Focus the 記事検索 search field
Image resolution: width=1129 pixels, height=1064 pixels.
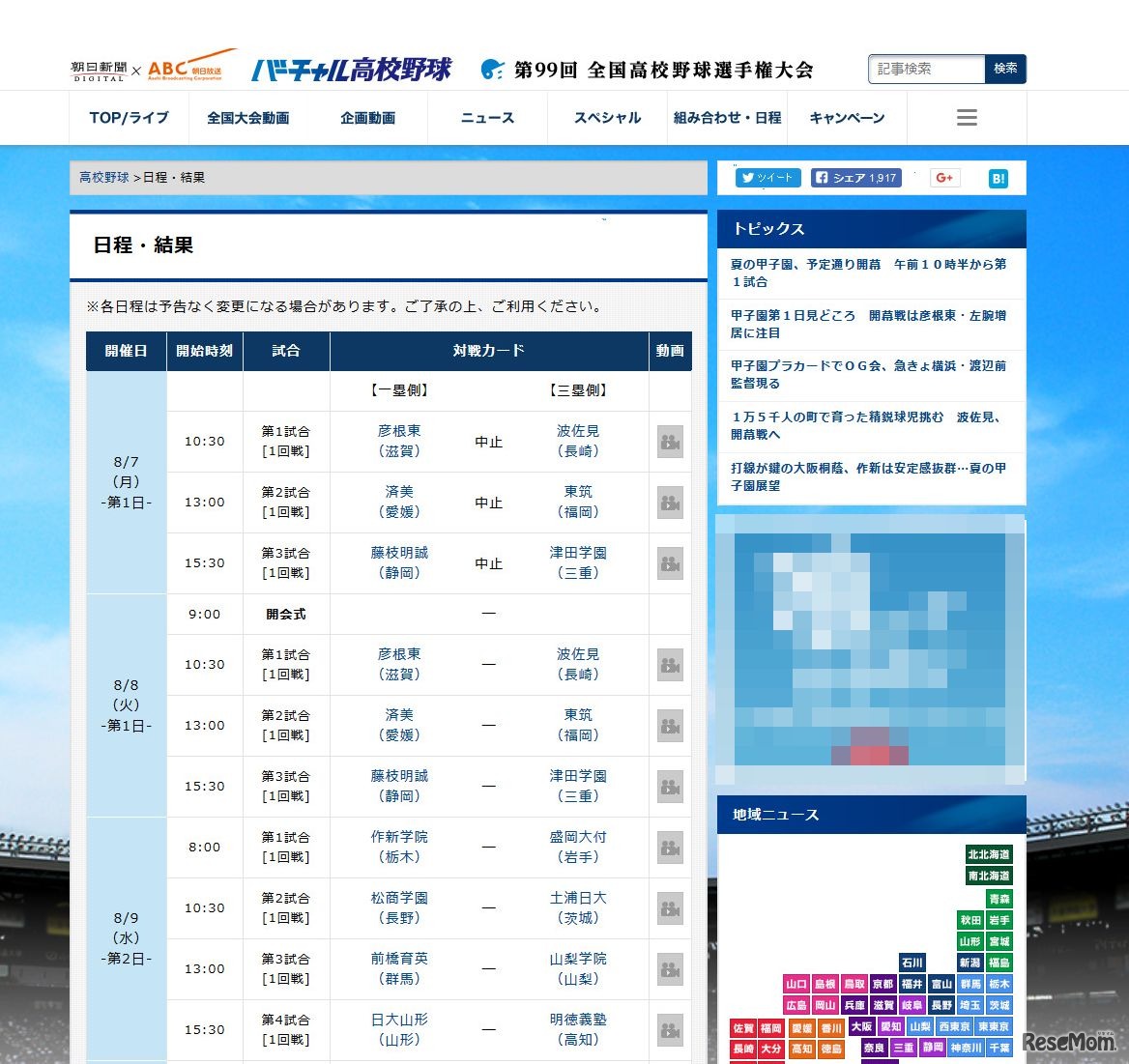pyautogui.click(x=927, y=70)
